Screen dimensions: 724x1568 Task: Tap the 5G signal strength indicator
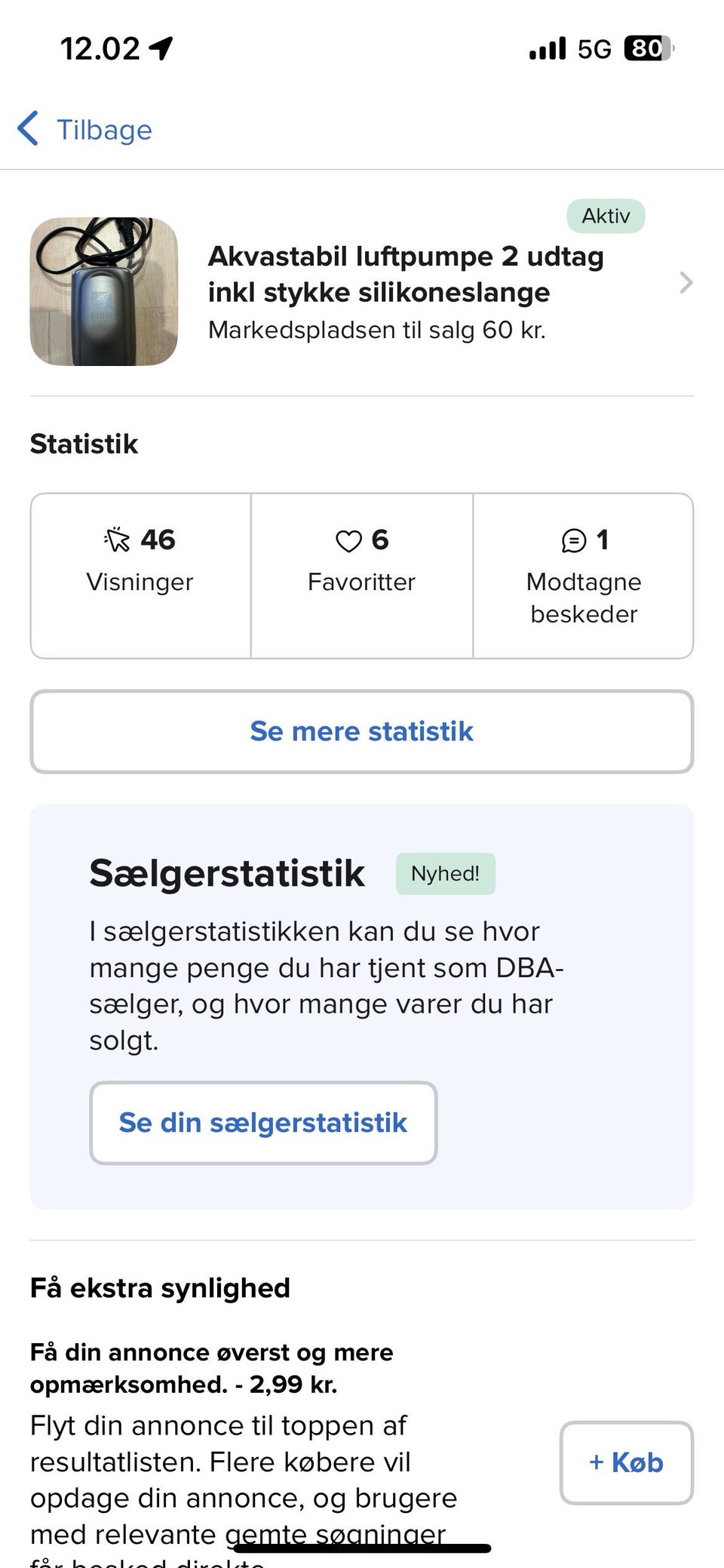(570, 49)
